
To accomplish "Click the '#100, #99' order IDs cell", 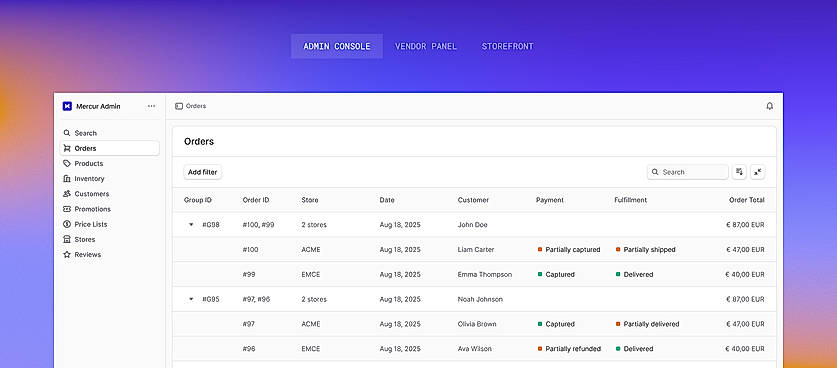I will pos(258,225).
